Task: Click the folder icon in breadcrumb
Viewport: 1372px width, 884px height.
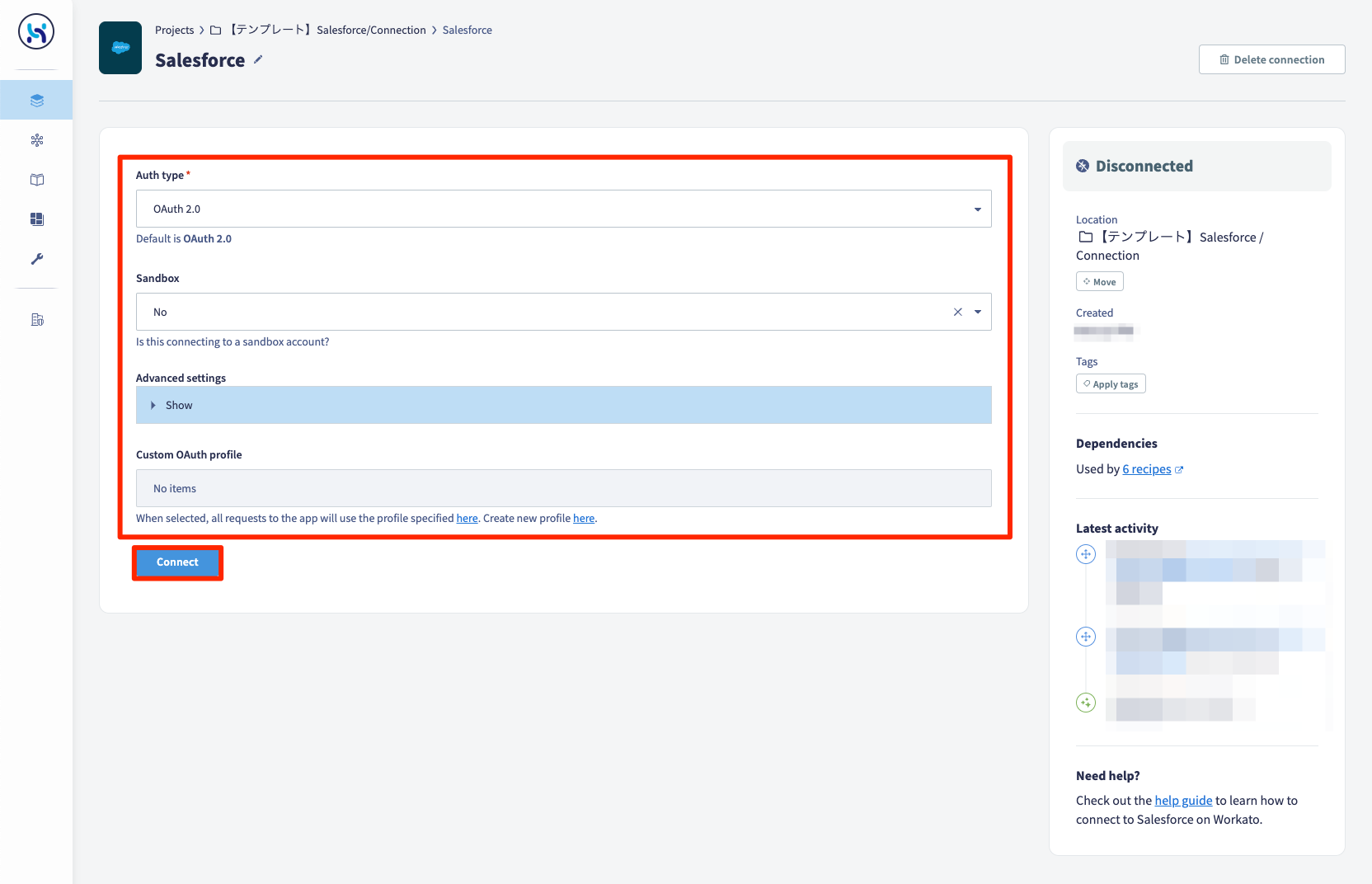Action: point(216,31)
